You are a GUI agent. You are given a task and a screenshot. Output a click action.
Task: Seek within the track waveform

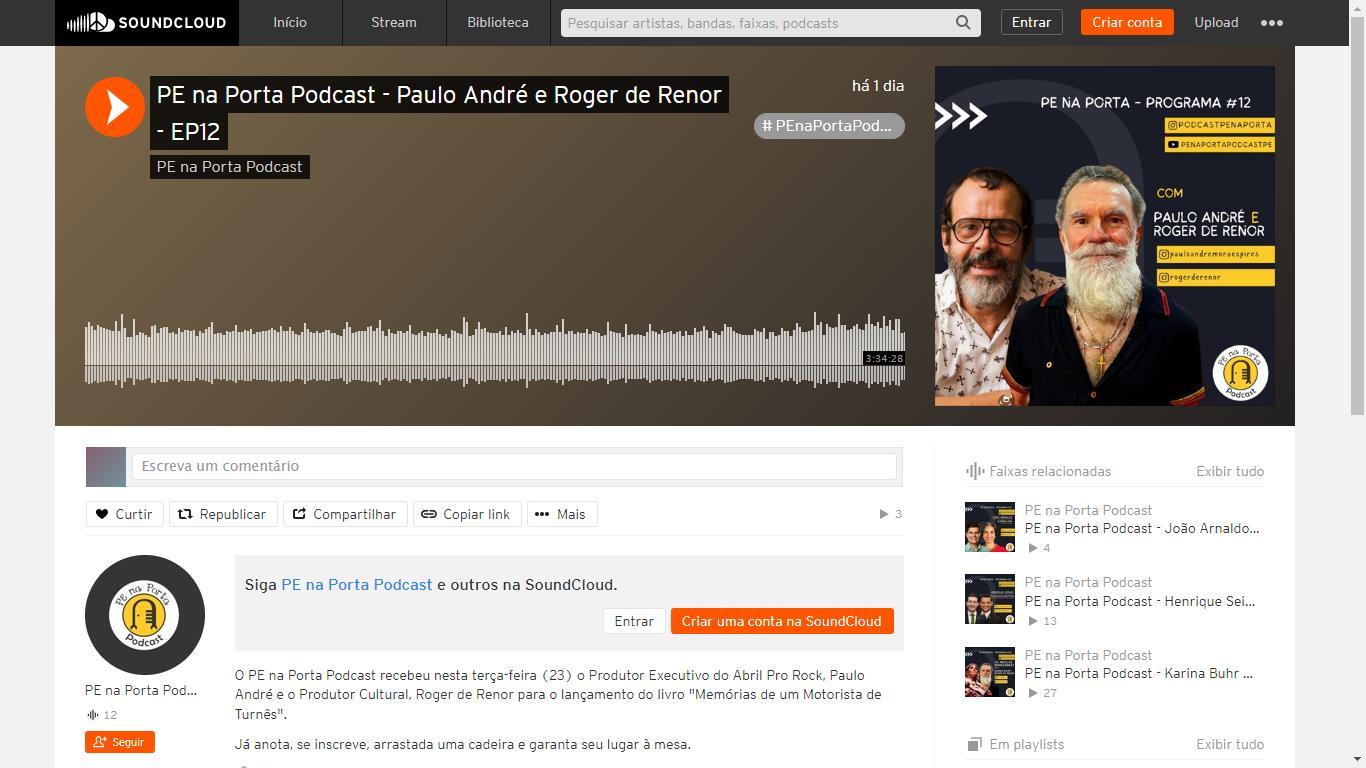coord(495,350)
